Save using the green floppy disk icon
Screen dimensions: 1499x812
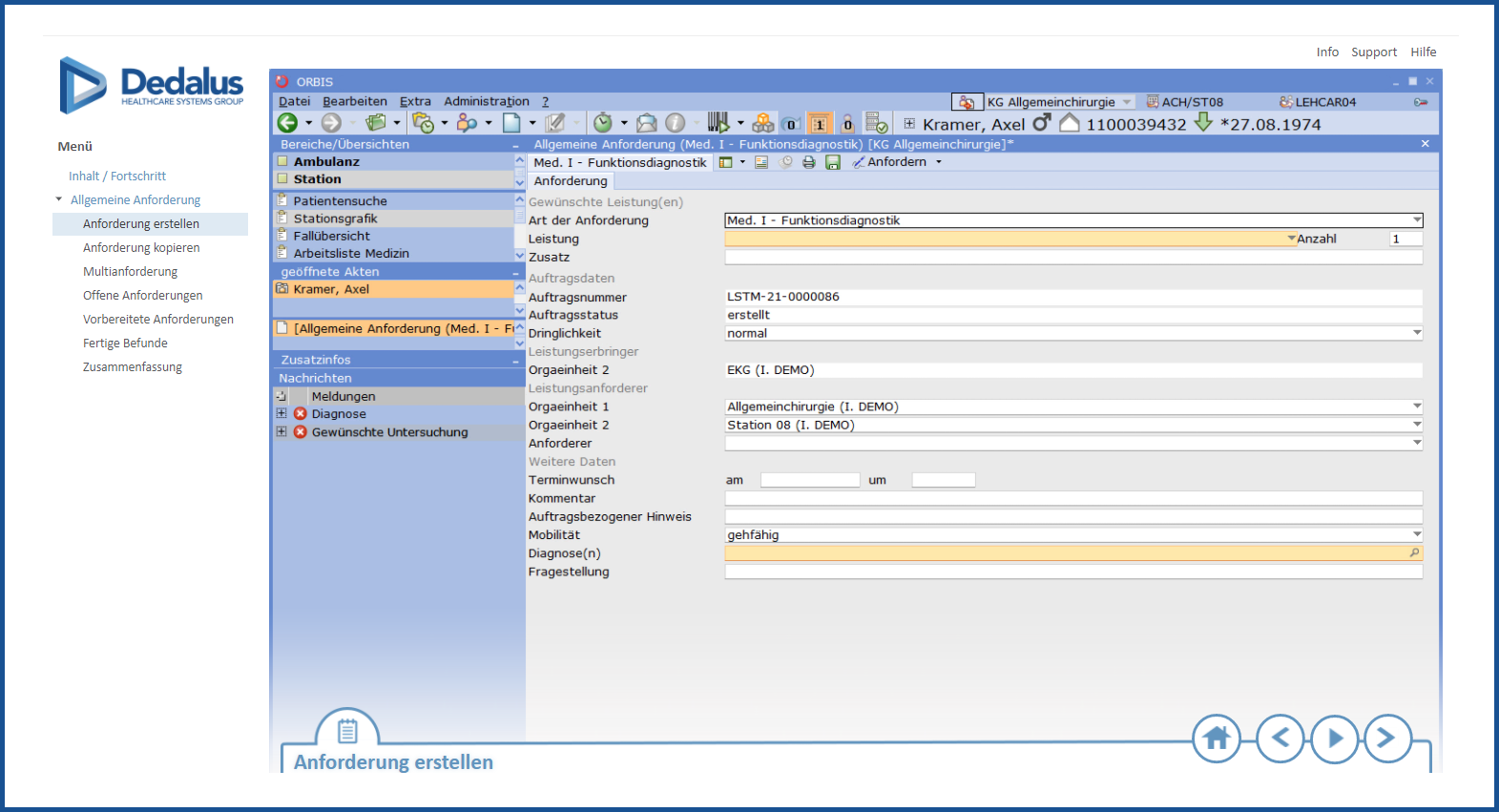[833, 162]
